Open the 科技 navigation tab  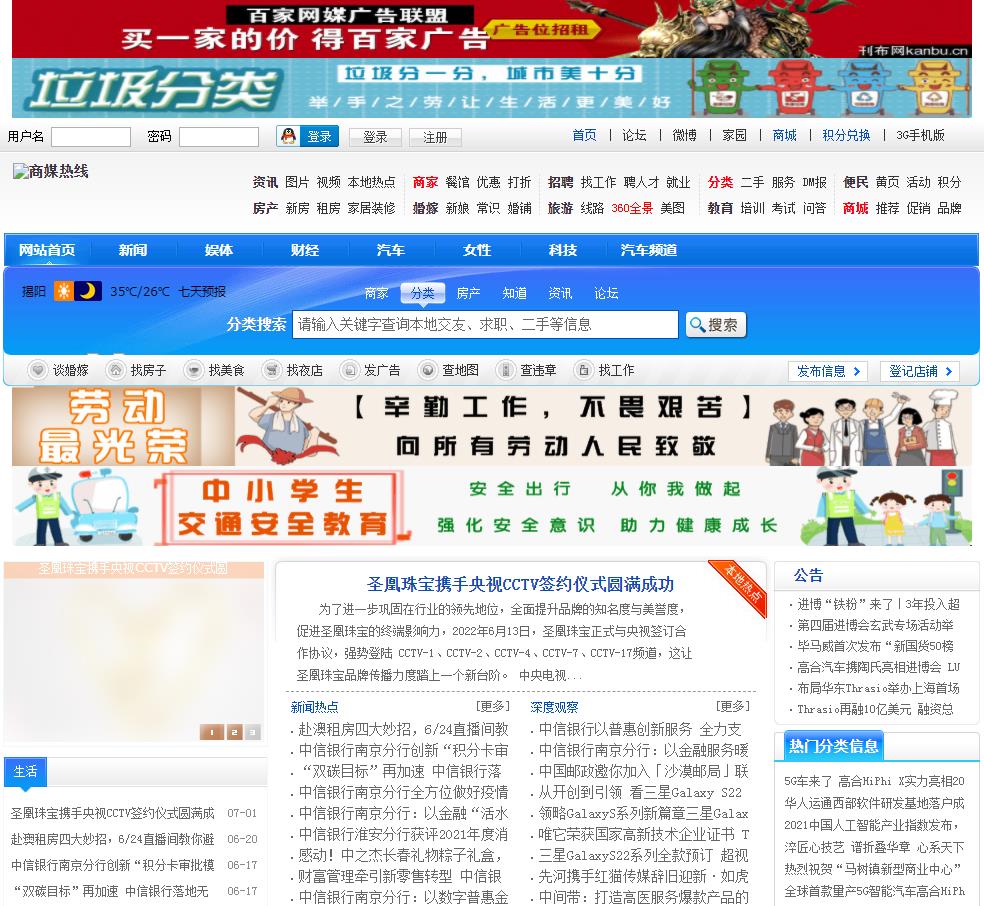pyautogui.click(x=563, y=250)
